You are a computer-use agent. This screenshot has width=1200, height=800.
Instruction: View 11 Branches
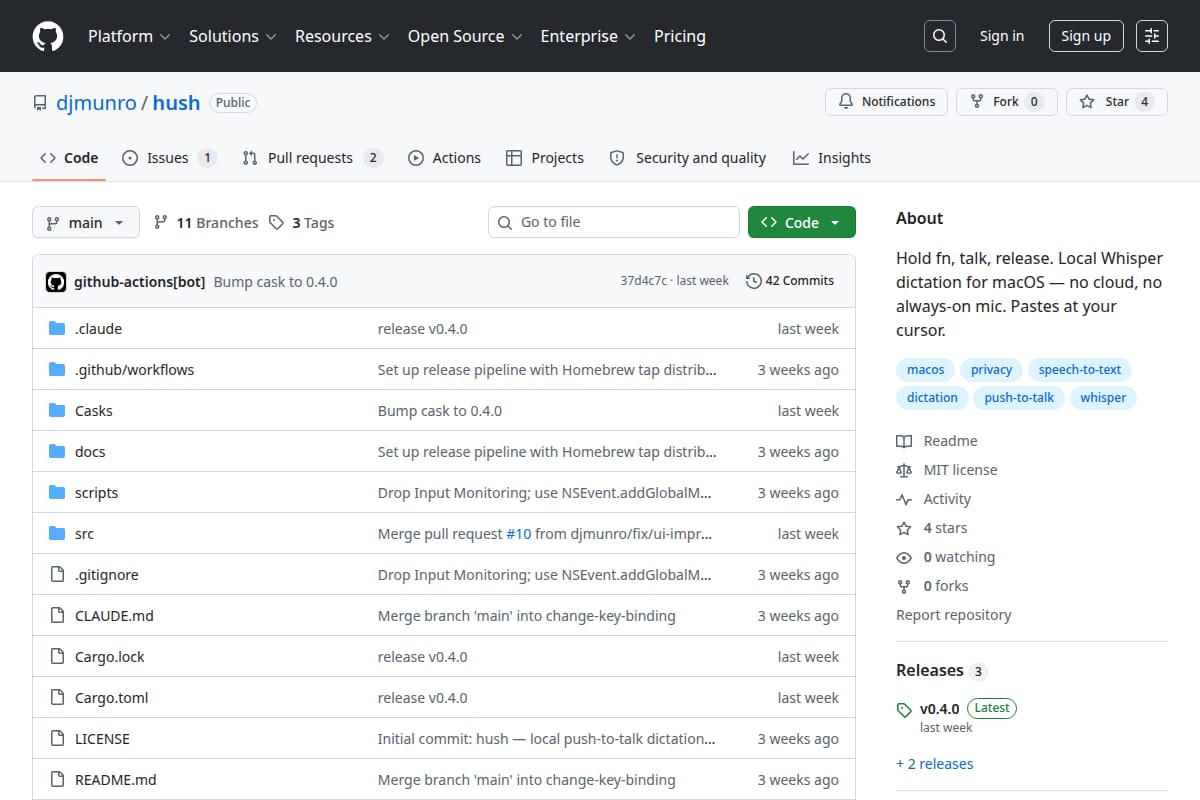206,223
